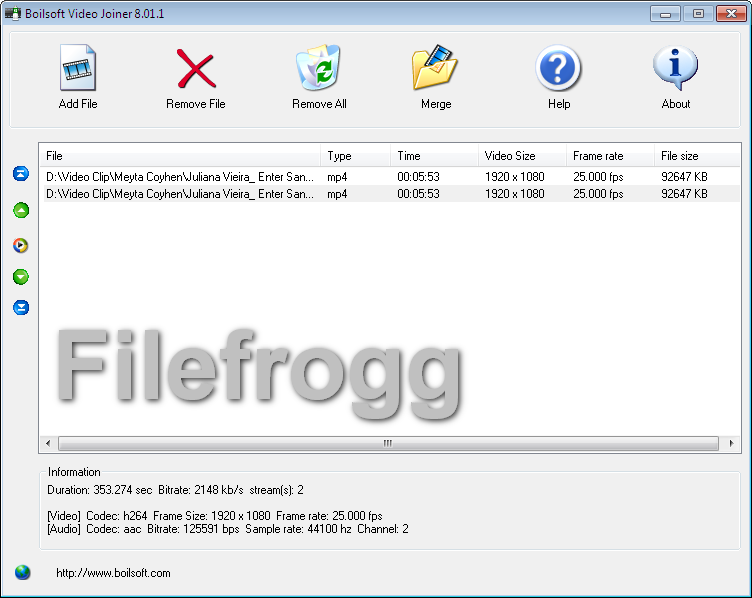This screenshot has width=752, height=598.
Task: Click the first row's 00:05:53 time cell
Action: 418,177
